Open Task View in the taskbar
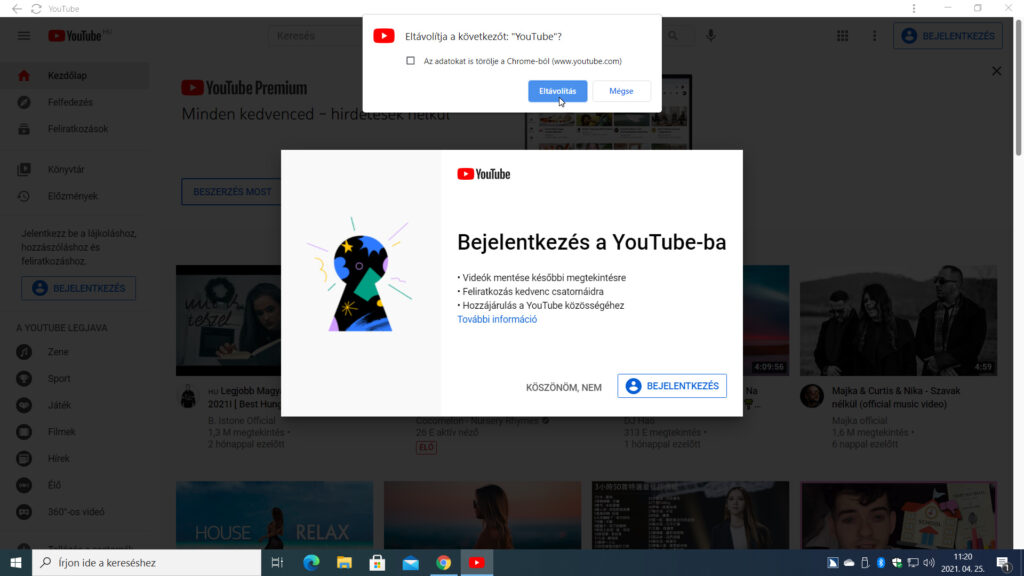This screenshot has height=576, width=1024. (277, 562)
